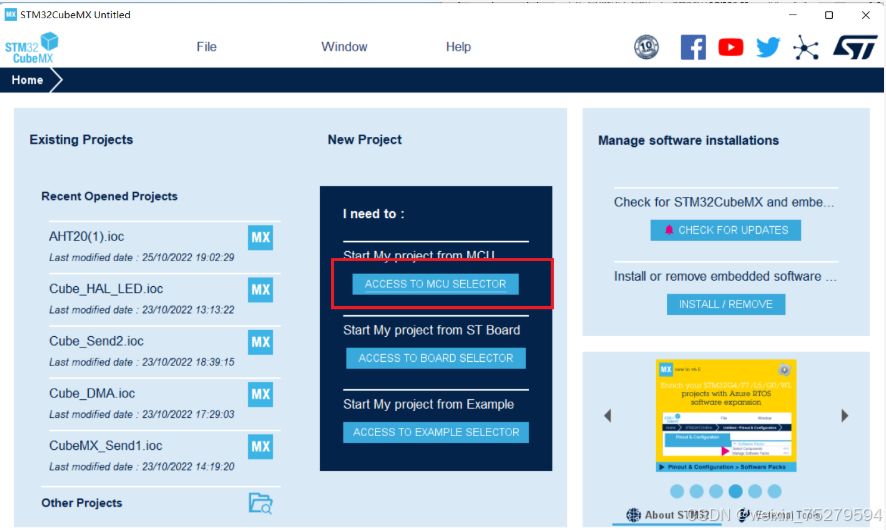886x530 pixels.
Task: Select the second carousel dot
Action: tap(697, 491)
